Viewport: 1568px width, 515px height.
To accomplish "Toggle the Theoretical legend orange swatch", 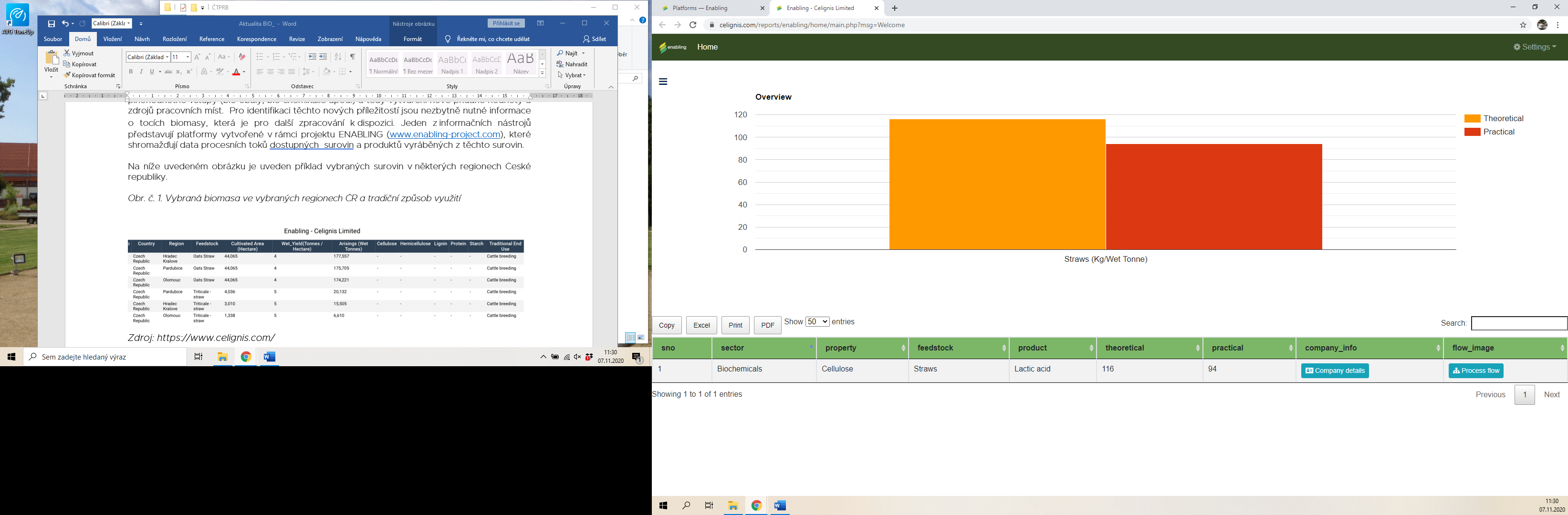I will pos(1472,119).
